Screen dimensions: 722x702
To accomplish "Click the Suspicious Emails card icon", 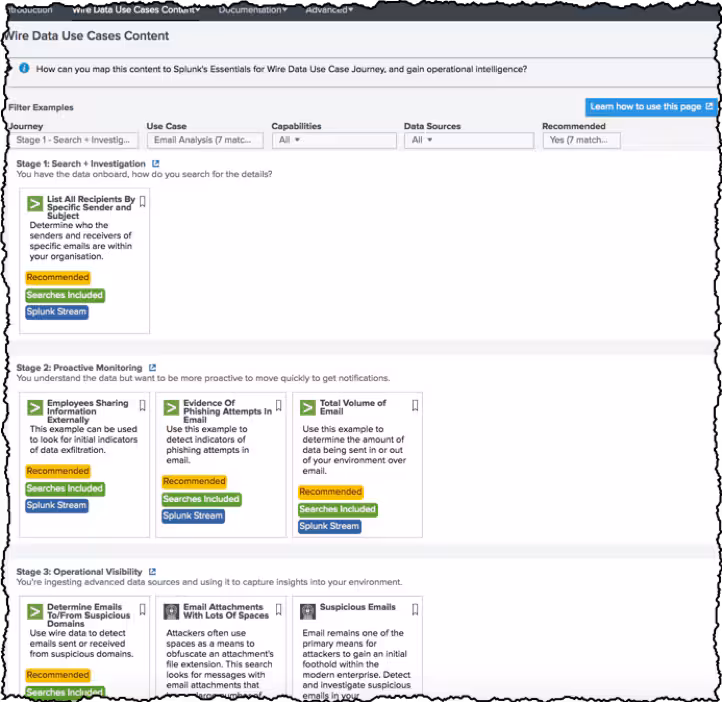I will pos(308,611).
